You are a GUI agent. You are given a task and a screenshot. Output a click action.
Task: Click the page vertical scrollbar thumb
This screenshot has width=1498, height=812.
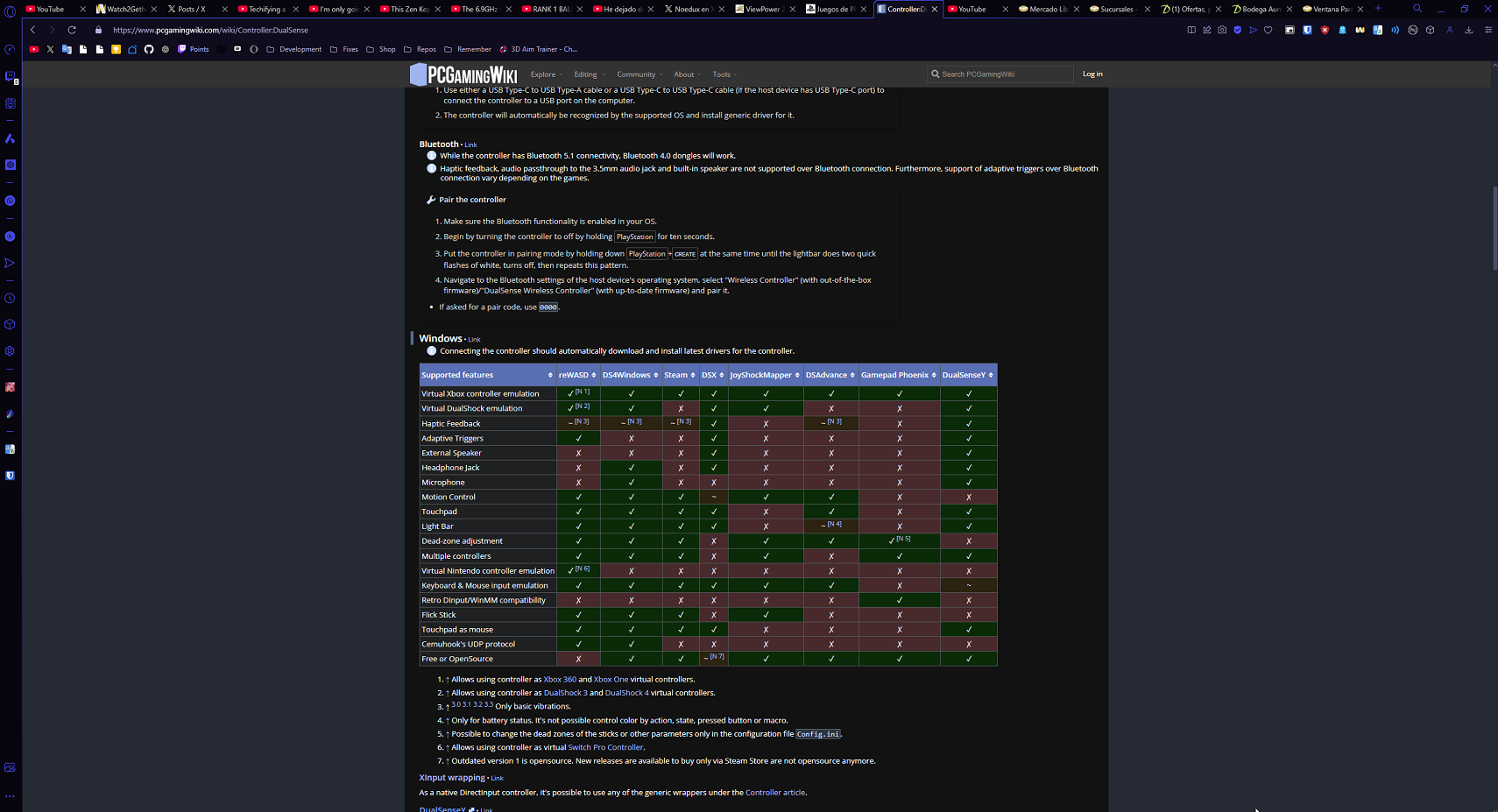pyautogui.click(x=1494, y=228)
